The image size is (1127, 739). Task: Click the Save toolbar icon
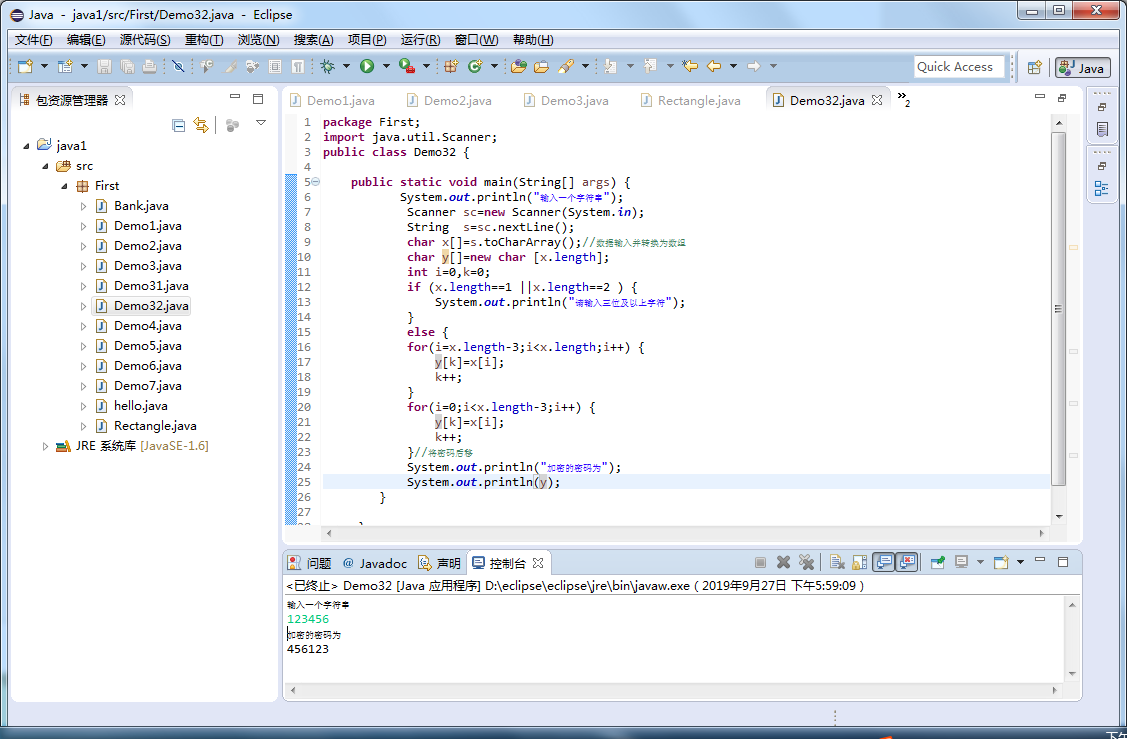tap(104, 66)
